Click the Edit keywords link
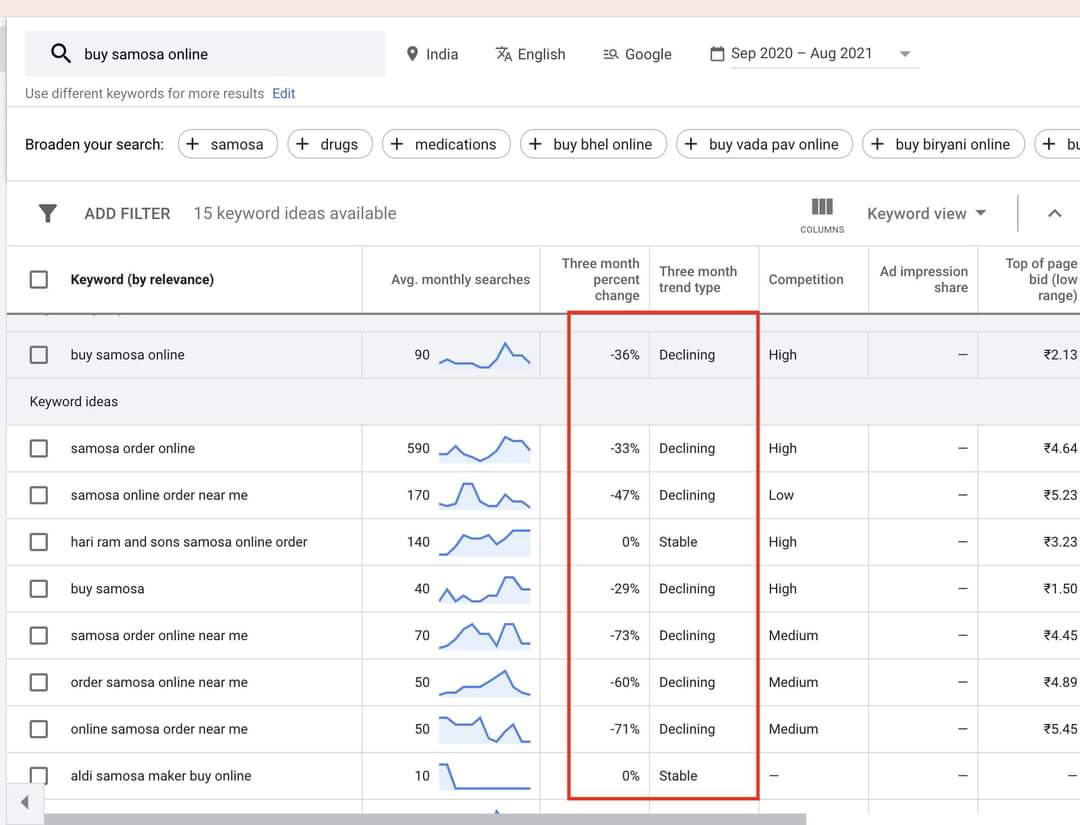This screenshot has width=1080, height=825. (x=284, y=94)
